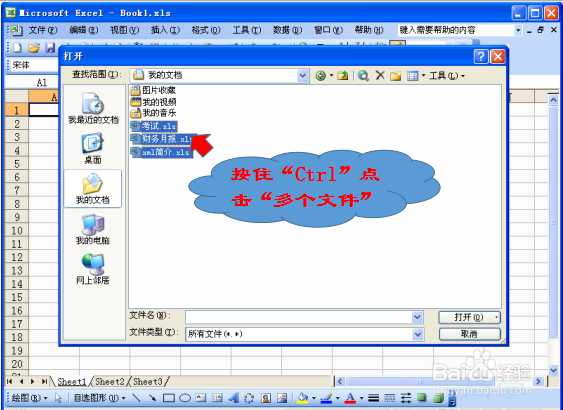Go up one folder level in Open dialog
Screen dimensions: 563x410
tap(343, 76)
